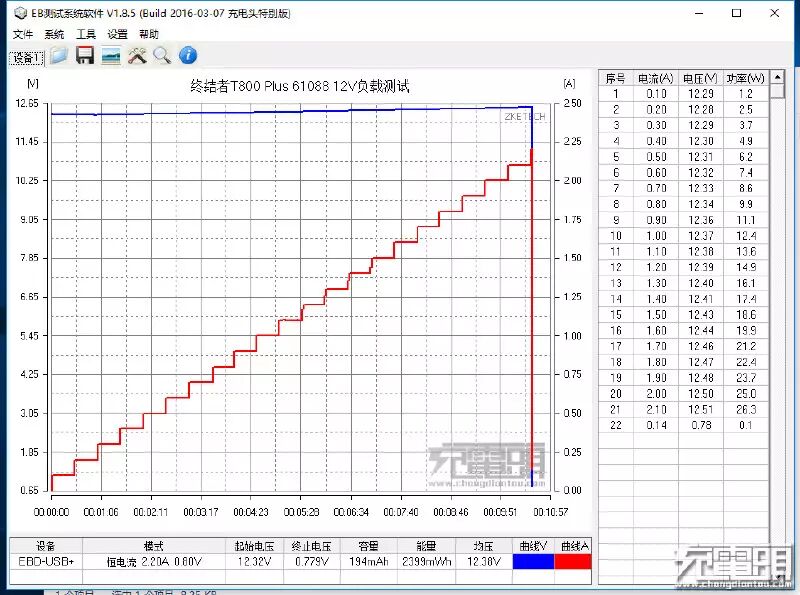
Task: Click the 电流(A) column header
Action: [656, 78]
